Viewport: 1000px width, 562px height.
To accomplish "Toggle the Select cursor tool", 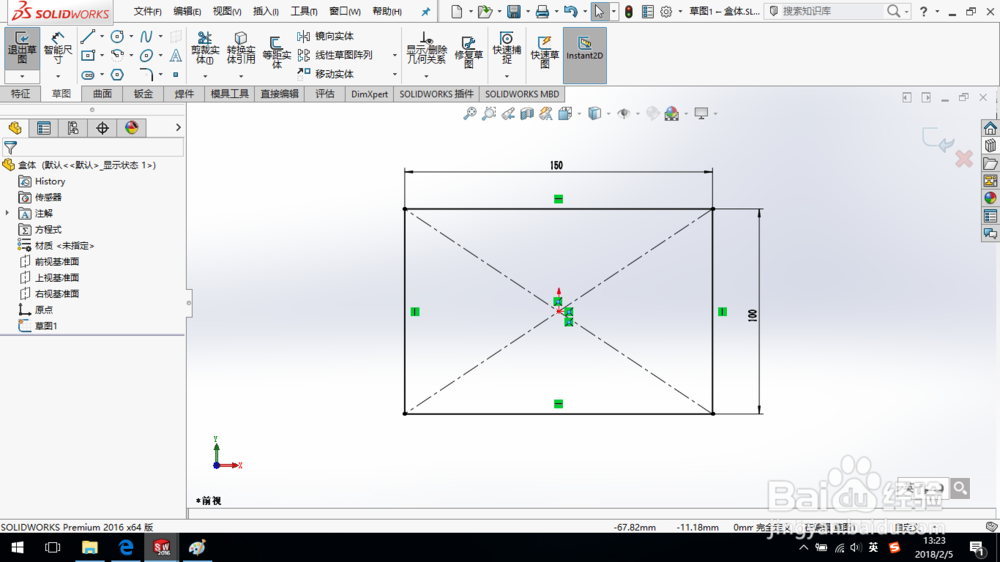I will [598, 11].
